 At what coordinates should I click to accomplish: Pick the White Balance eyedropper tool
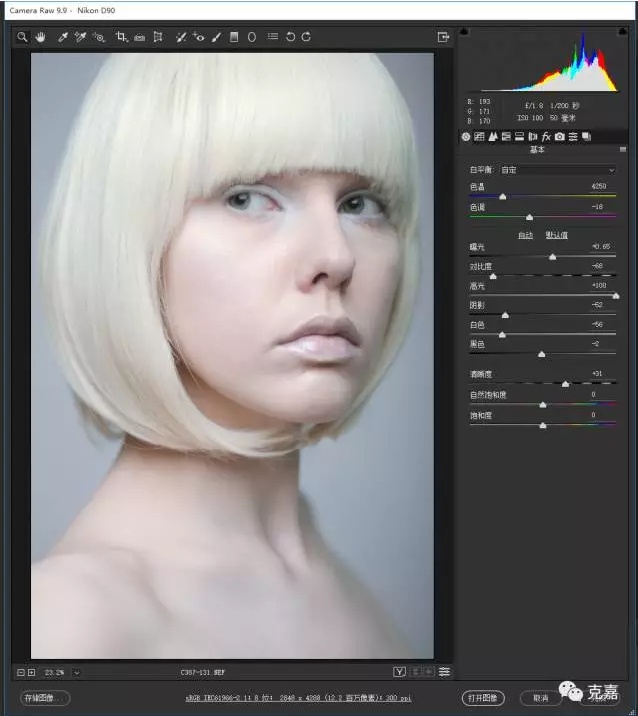(62, 37)
